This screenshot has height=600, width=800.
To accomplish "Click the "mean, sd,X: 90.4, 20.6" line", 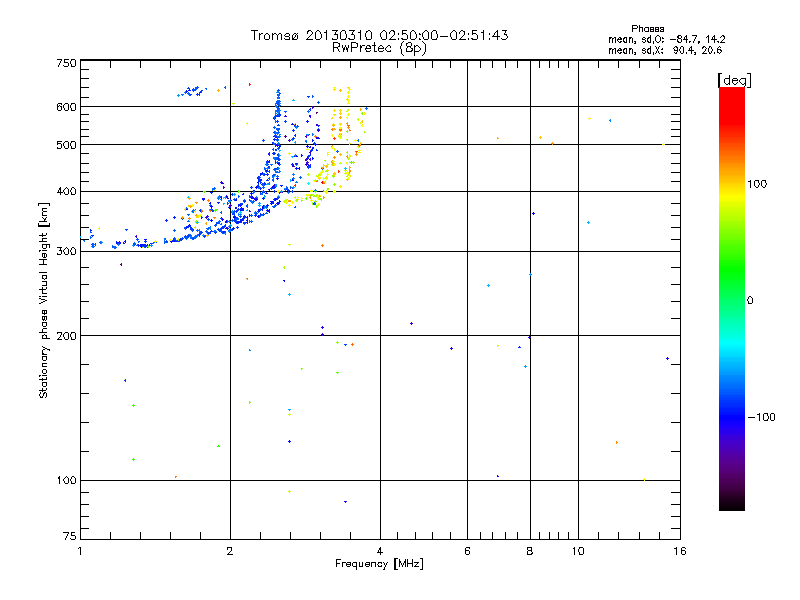I will pos(665,50).
